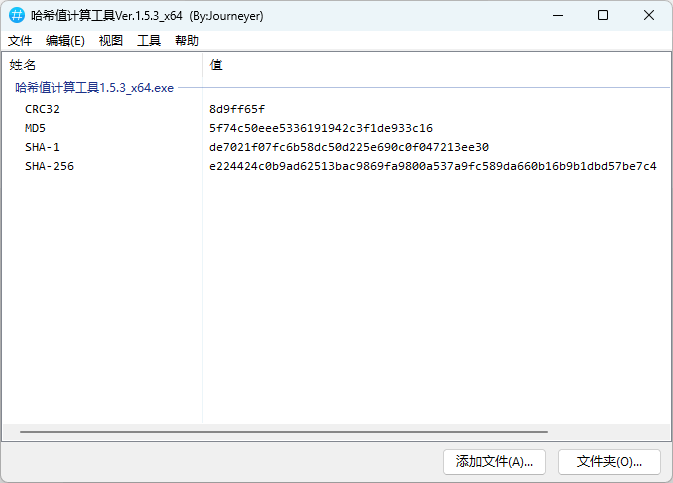
Task: Select the MD5 row label
Action: click(36, 128)
